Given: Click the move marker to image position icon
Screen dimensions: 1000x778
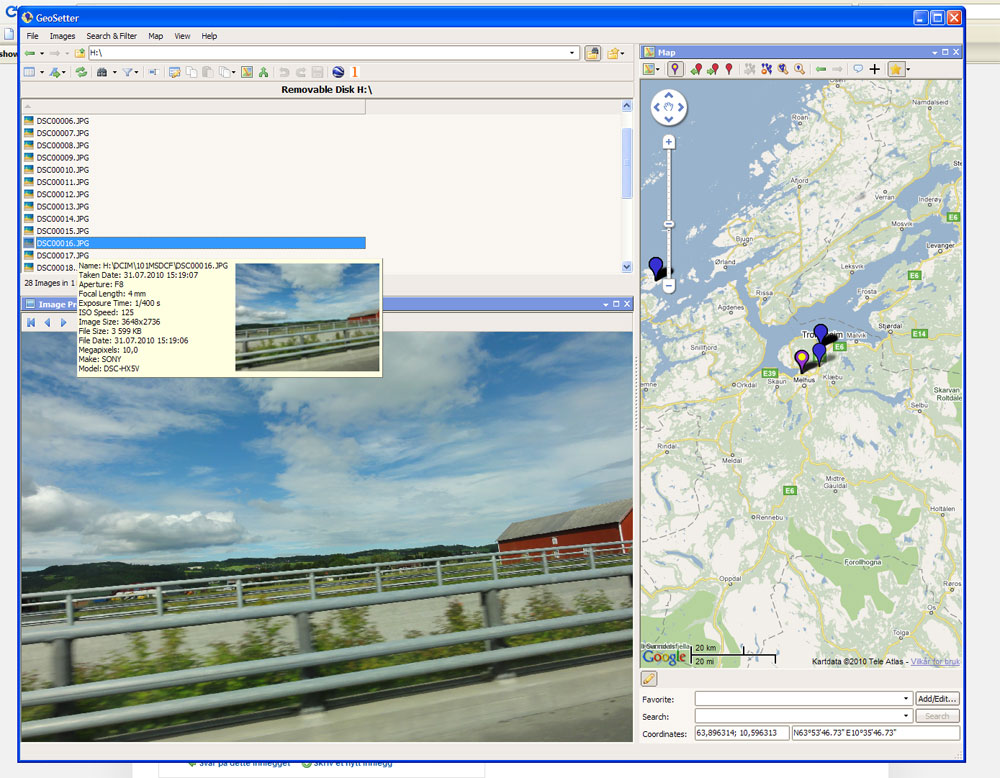Looking at the screenshot, I should point(712,69).
